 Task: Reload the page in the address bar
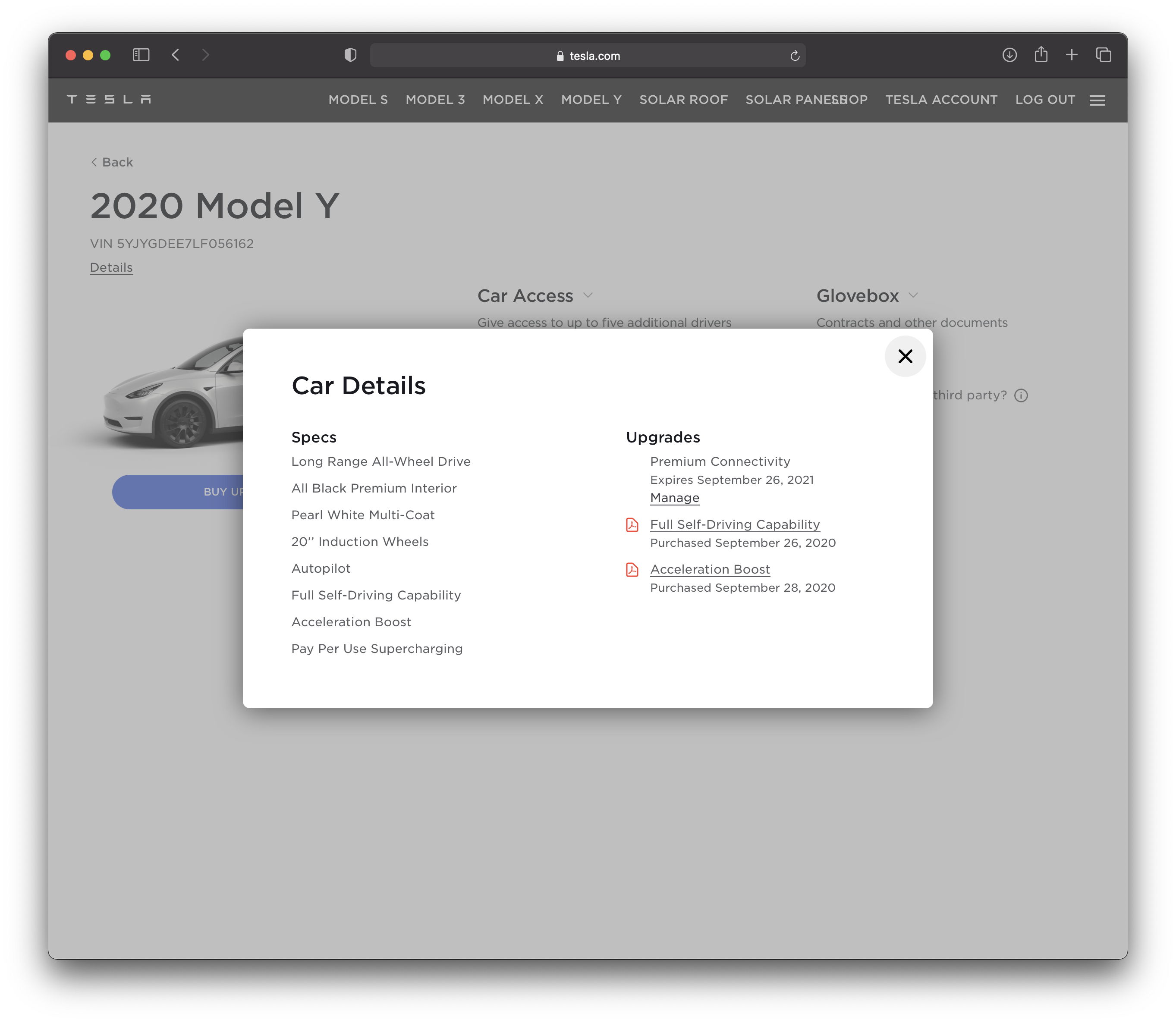click(x=795, y=55)
